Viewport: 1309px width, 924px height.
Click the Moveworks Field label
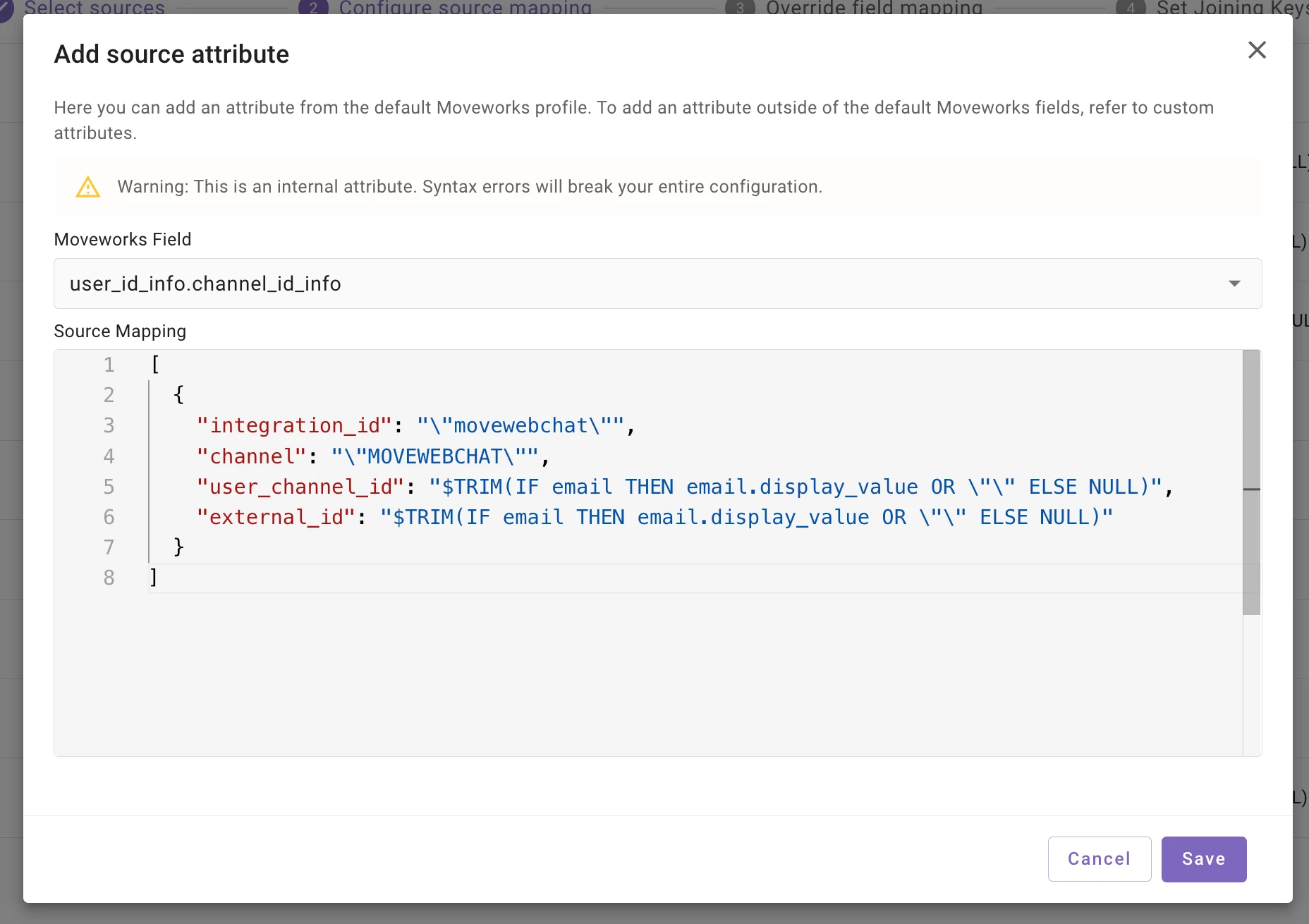123,240
